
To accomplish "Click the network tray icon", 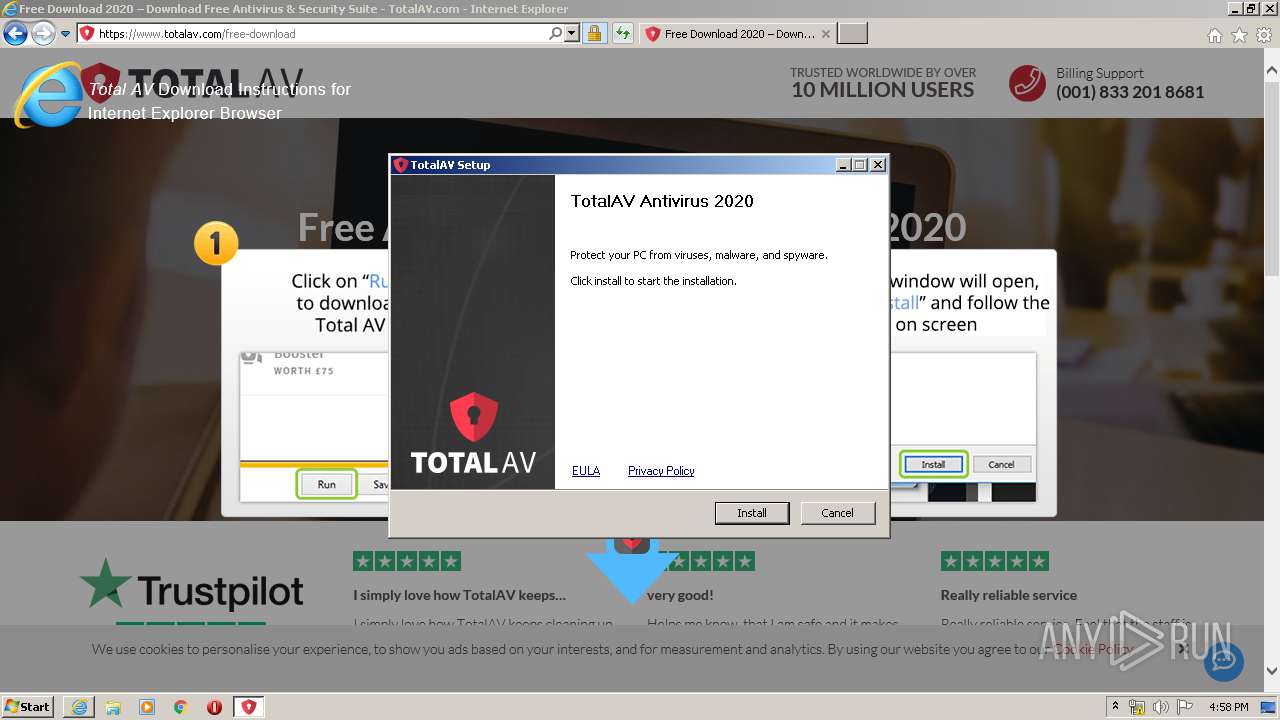I will click(1137, 706).
